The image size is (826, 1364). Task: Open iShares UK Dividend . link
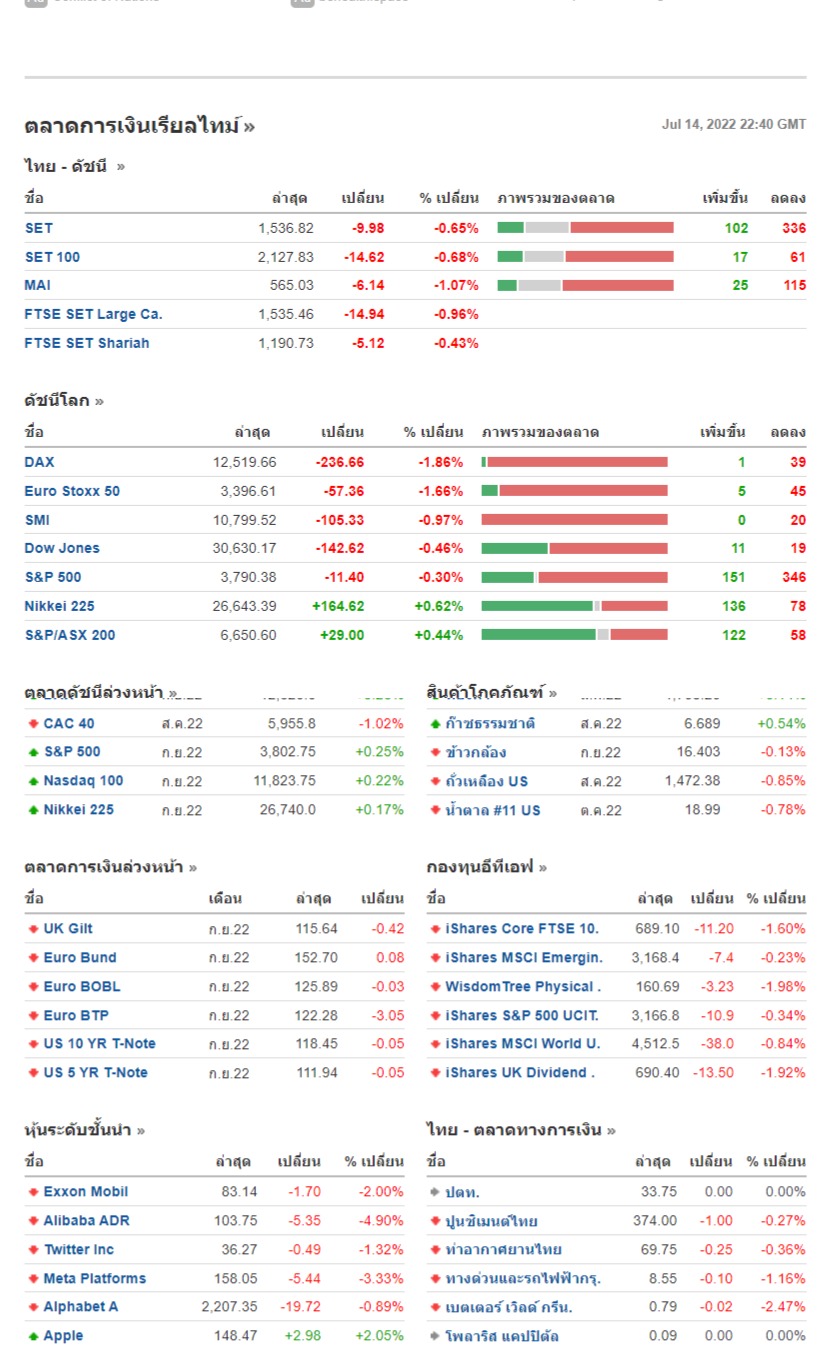click(520, 1072)
